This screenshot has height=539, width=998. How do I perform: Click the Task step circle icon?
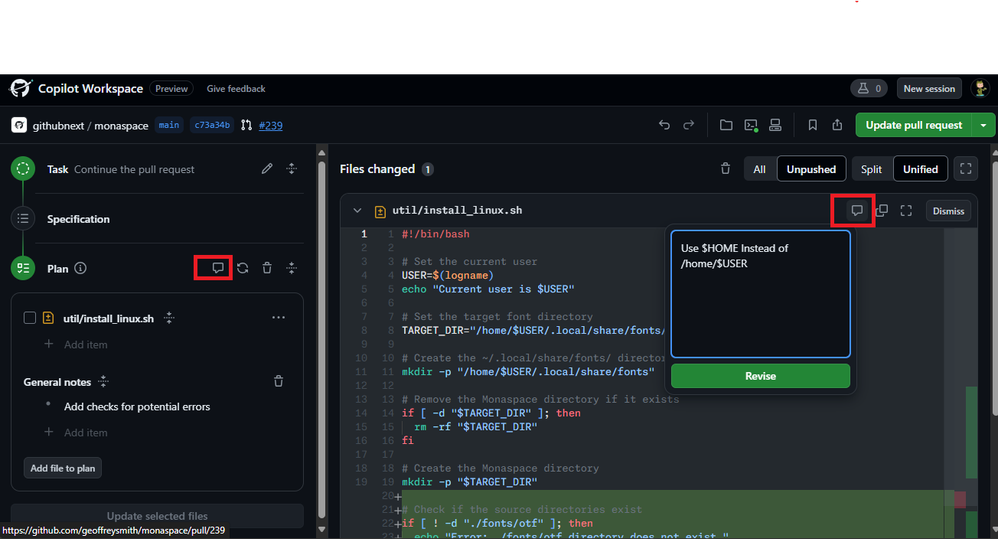point(23,169)
